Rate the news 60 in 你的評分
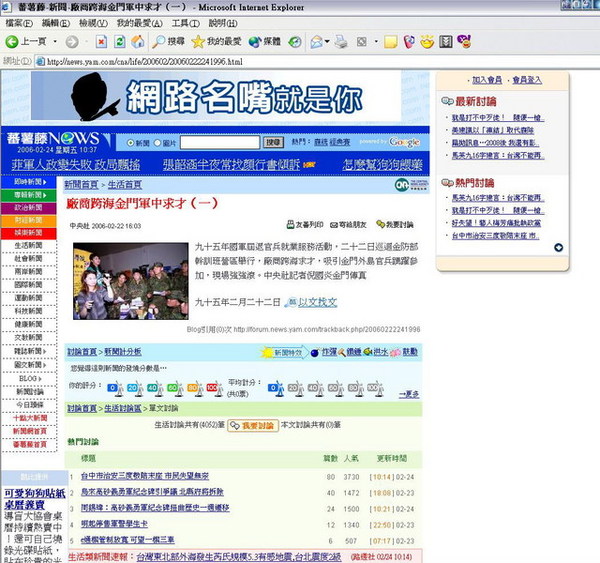Viewport: 600px width, 563px height. 175,388
